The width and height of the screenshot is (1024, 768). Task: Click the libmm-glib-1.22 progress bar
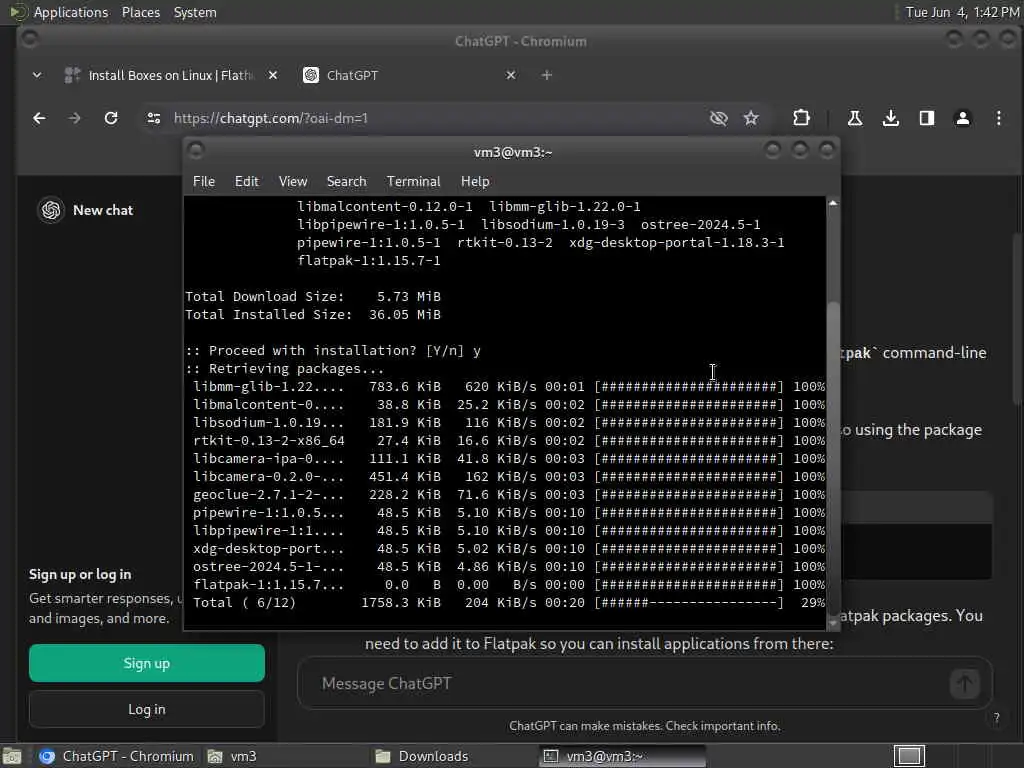point(689,387)
